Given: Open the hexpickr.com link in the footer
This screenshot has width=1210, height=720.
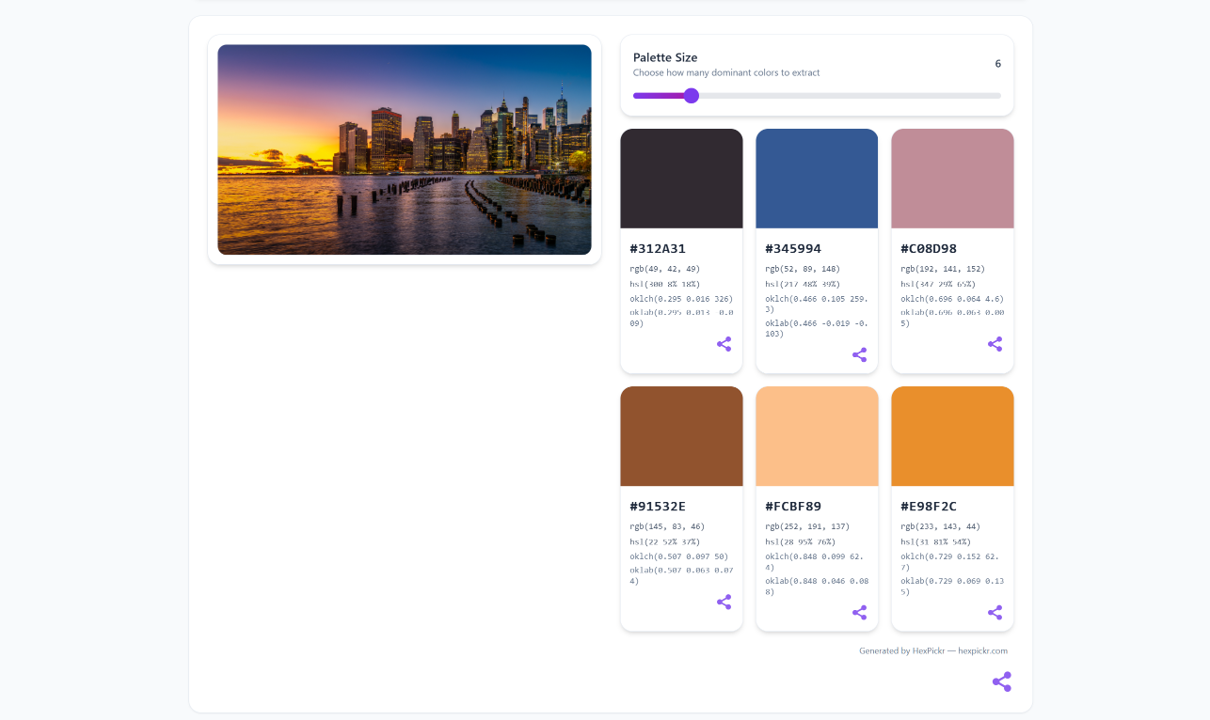Looking at the screenshot, I should (x=981, y=650).
